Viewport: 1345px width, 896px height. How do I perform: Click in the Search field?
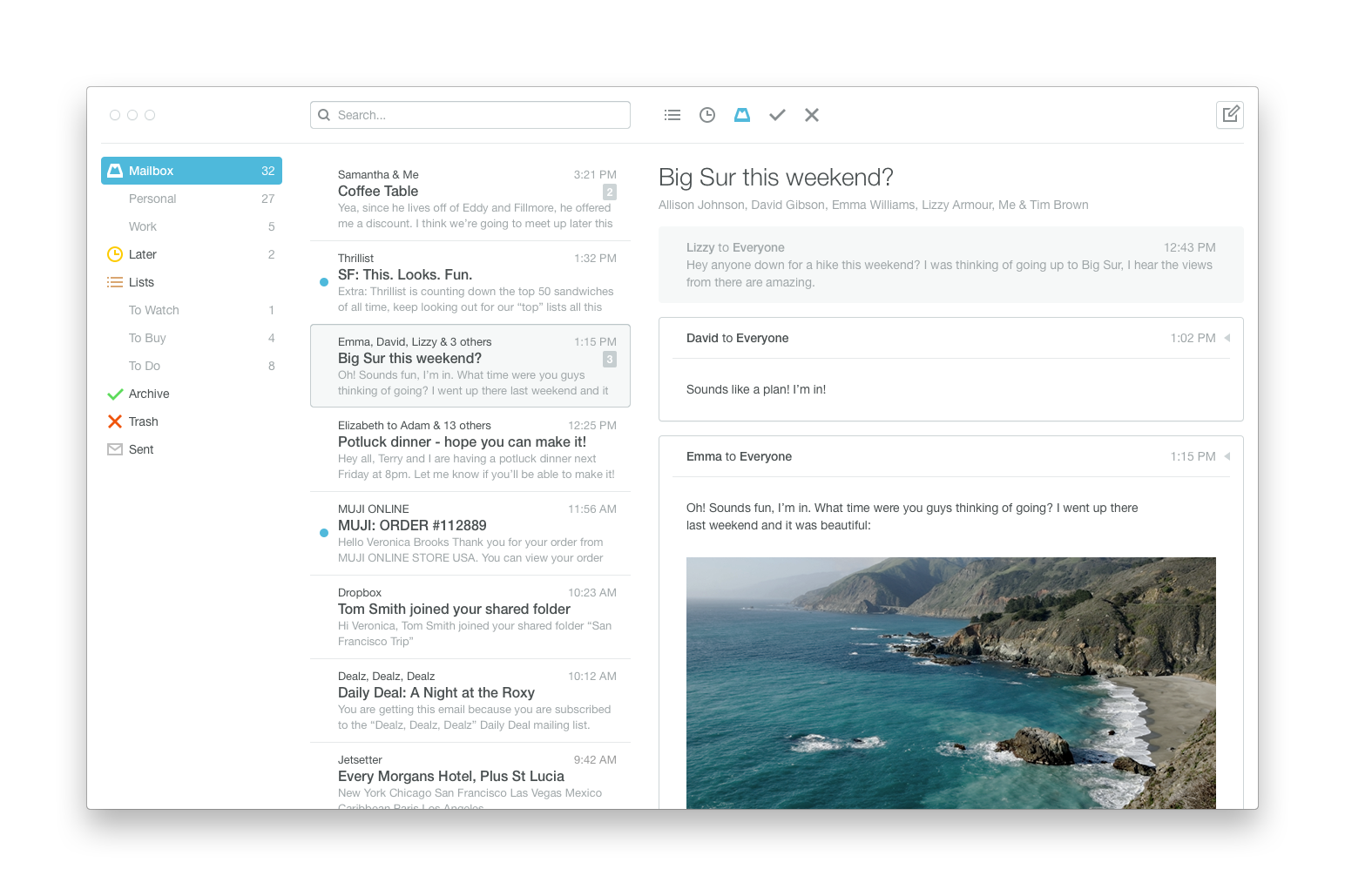470,115
